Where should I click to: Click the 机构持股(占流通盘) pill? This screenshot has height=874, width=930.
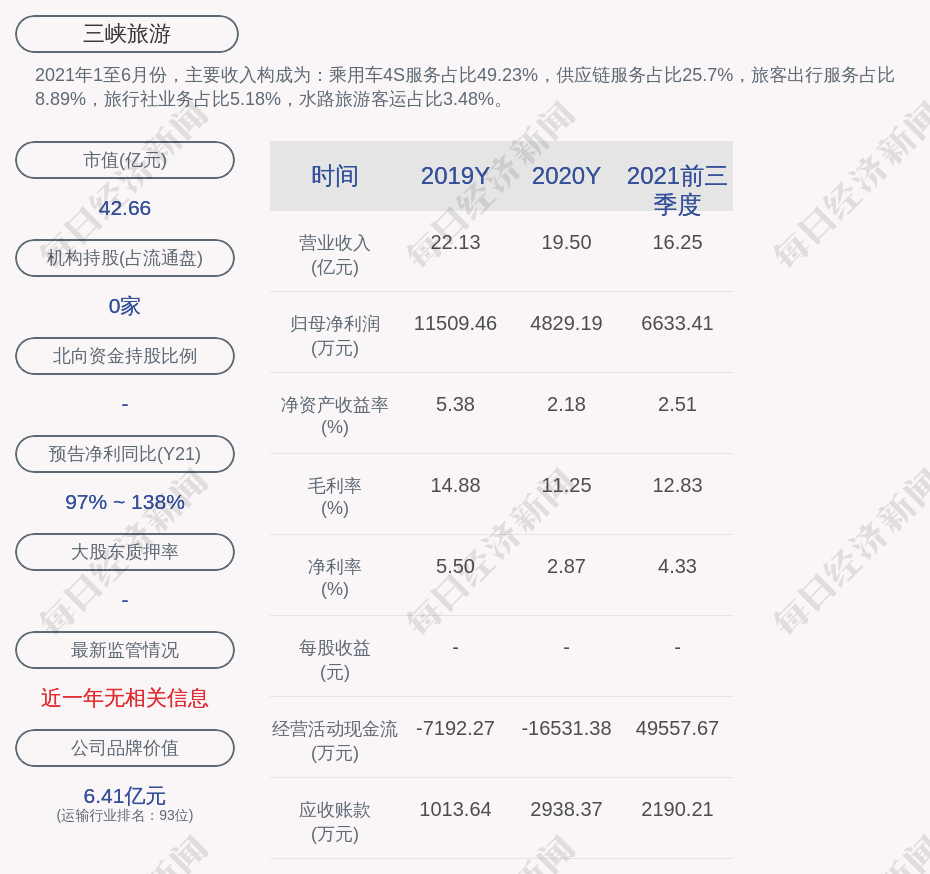pyautogui.click(x=125, y=258)
